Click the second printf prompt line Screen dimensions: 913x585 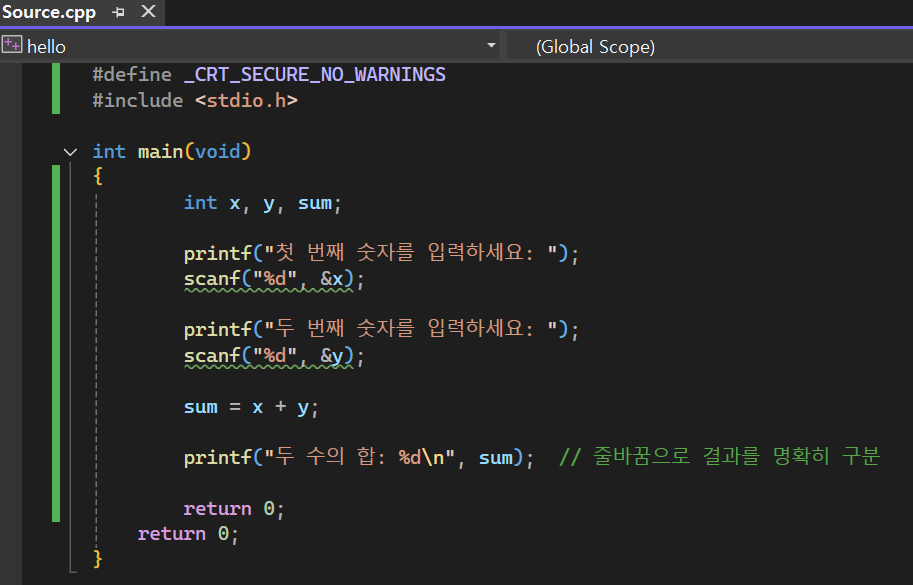[381, 329]
